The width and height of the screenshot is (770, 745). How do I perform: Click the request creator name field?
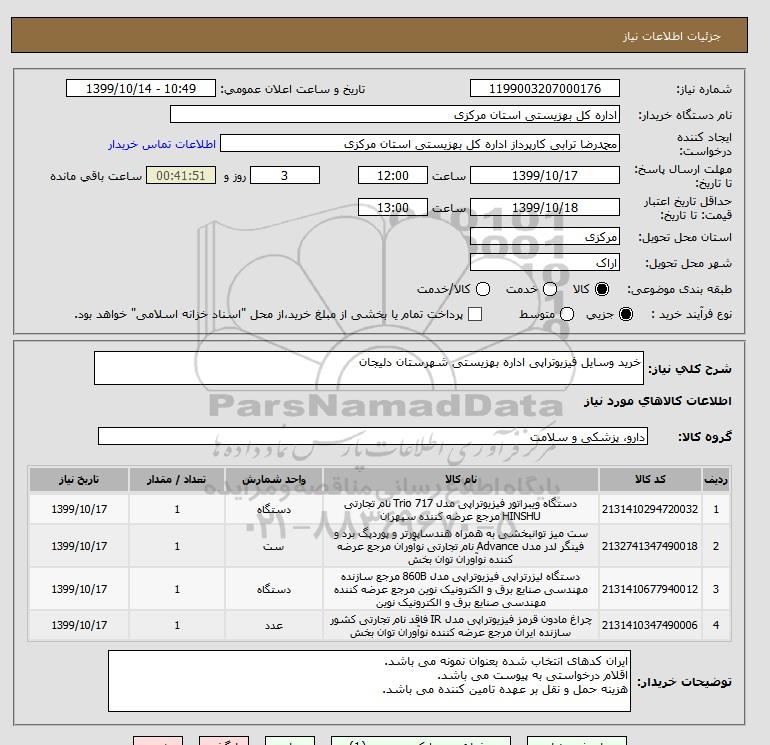tap(420, 144)
